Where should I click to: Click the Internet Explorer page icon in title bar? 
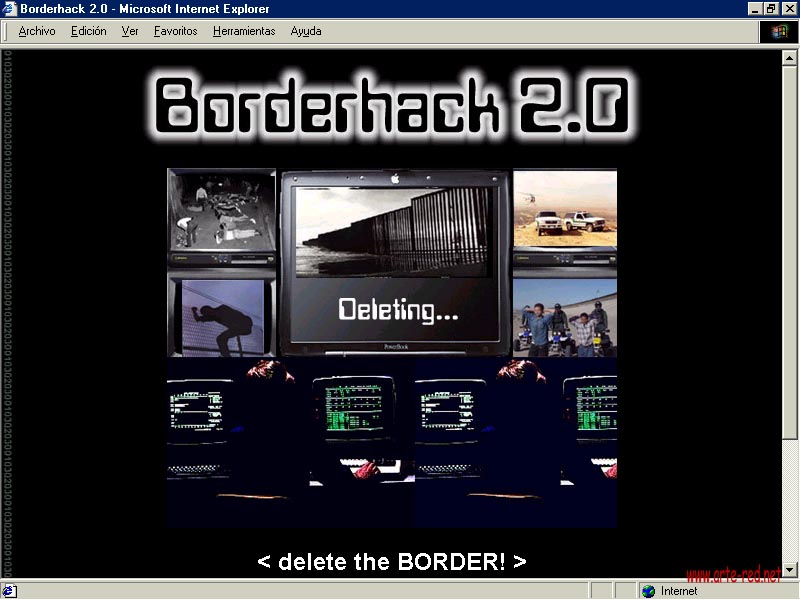[x=9, y=9]
